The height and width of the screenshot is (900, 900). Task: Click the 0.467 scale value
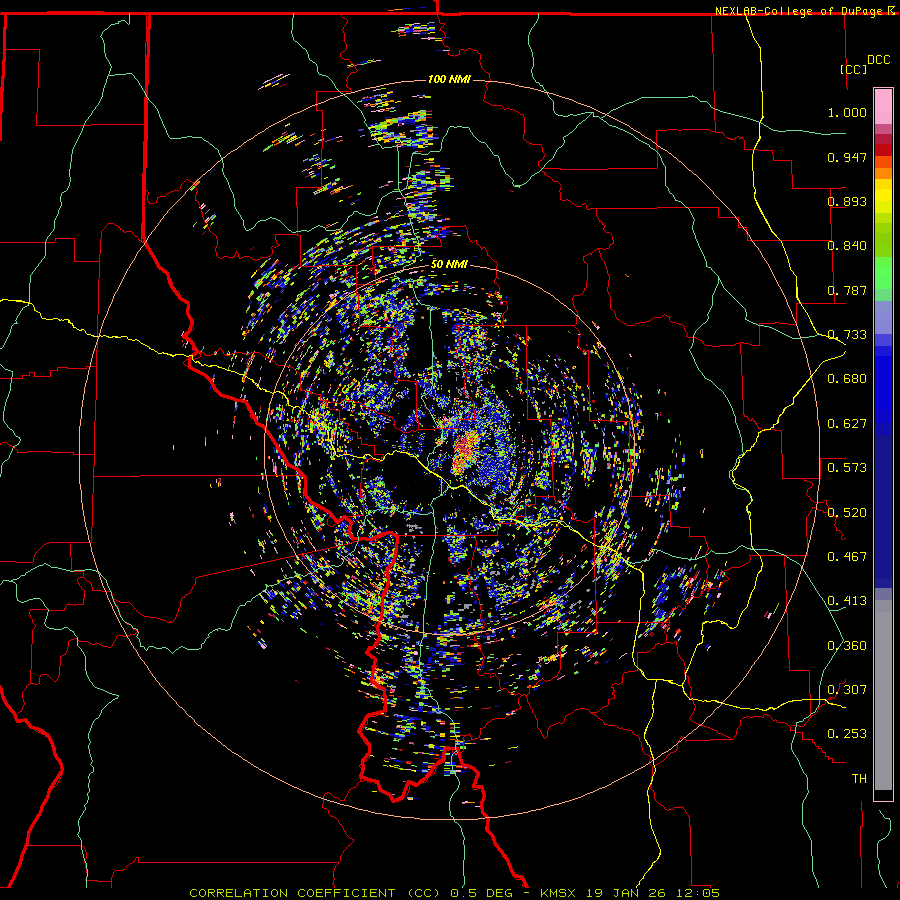point(847,557)
